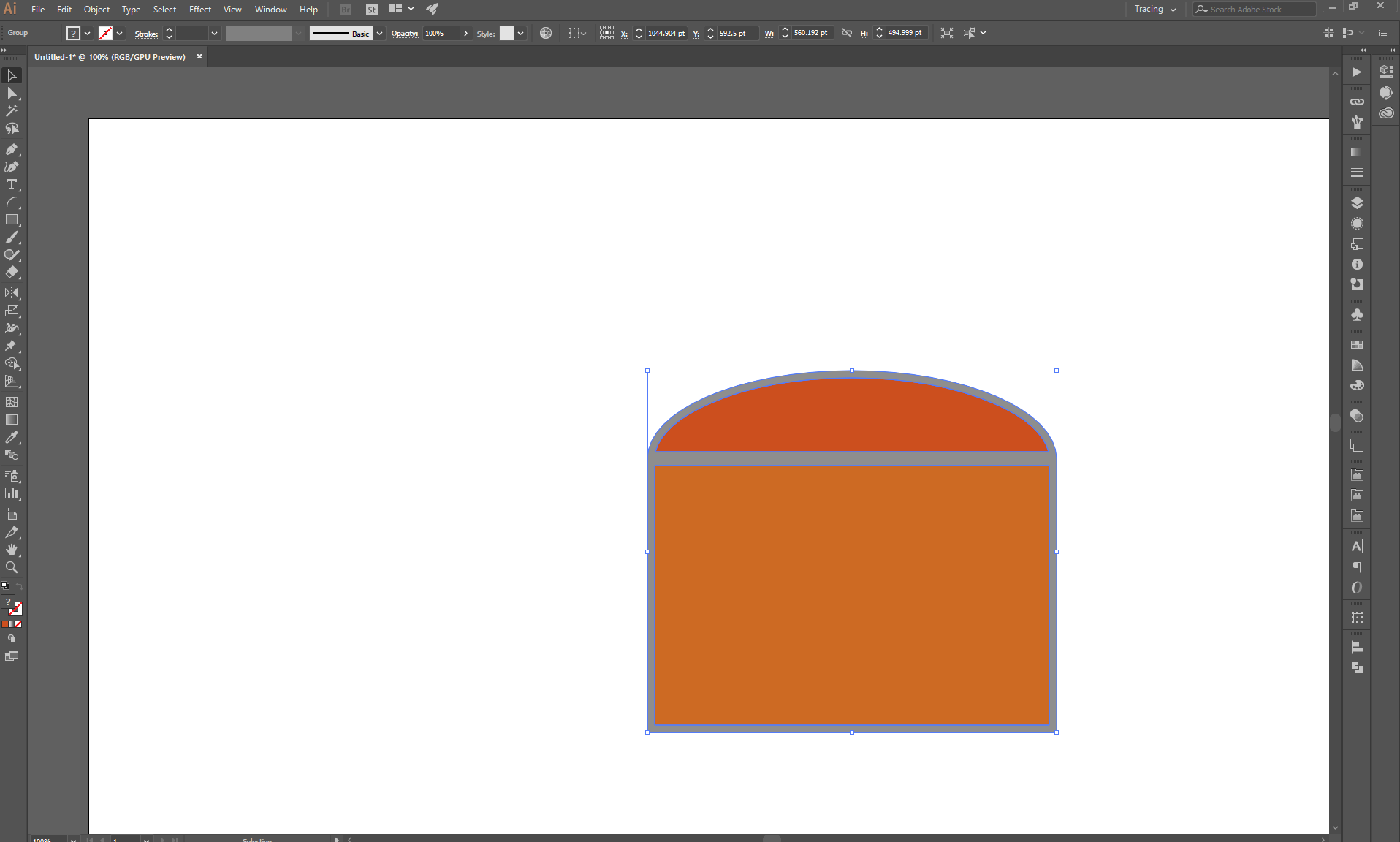The width and height of the screenshot is (1400, 842).
Task: Select the Selection tool
Action: [x=12, y=76]
